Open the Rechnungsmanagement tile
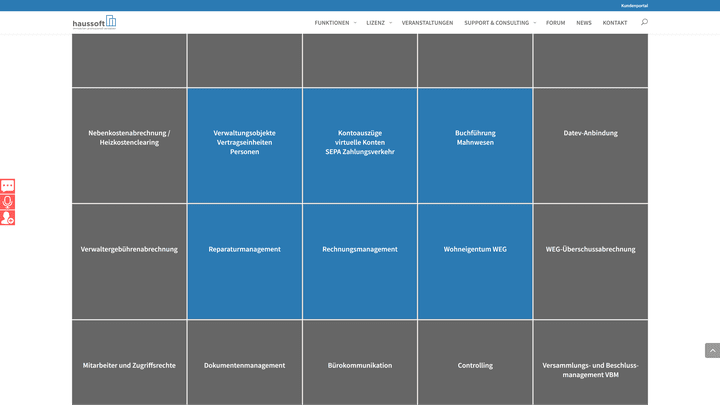Screen dimensions: 720x405 click(x=360, y=261)
